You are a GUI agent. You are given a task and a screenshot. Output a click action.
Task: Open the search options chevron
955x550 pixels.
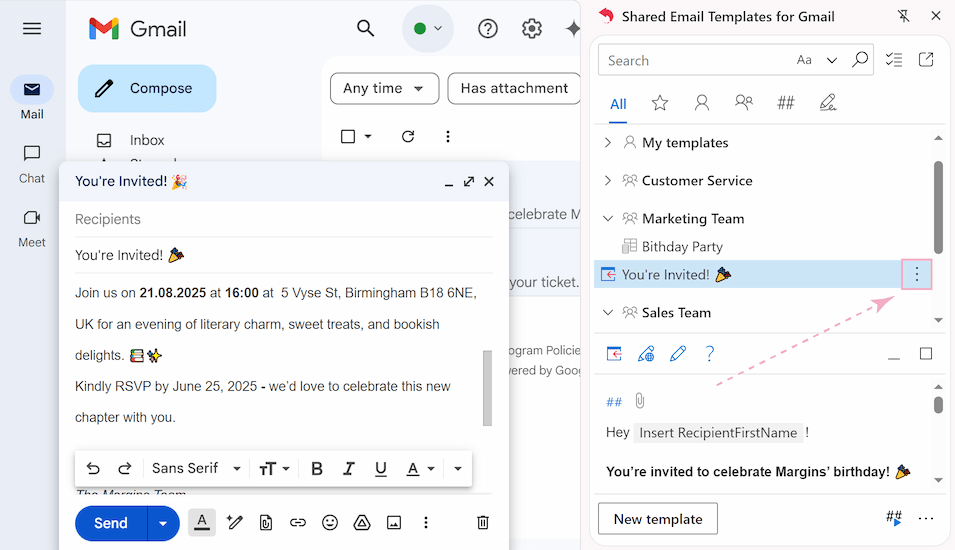point(831,60)
